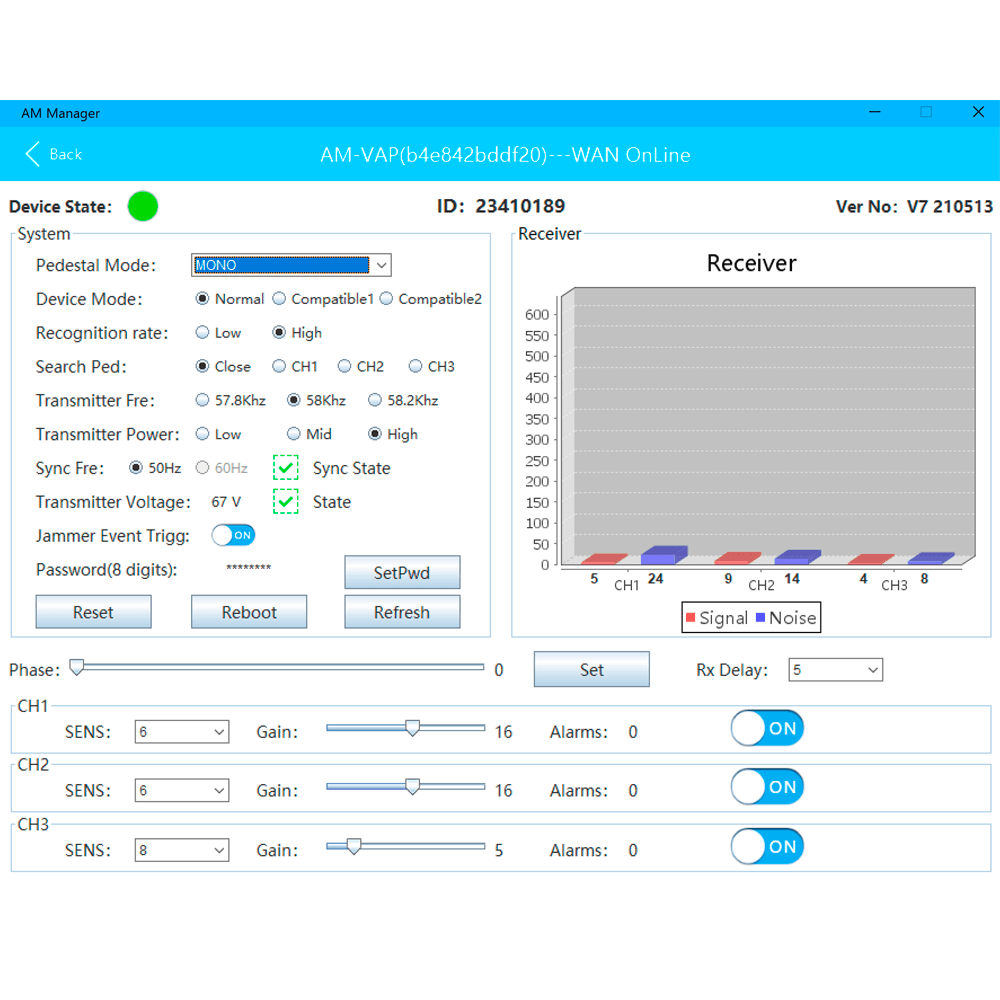The image size is (1000, 1000).
Task: Click the red Signal legend marker
Action: [x=690, y=618]
